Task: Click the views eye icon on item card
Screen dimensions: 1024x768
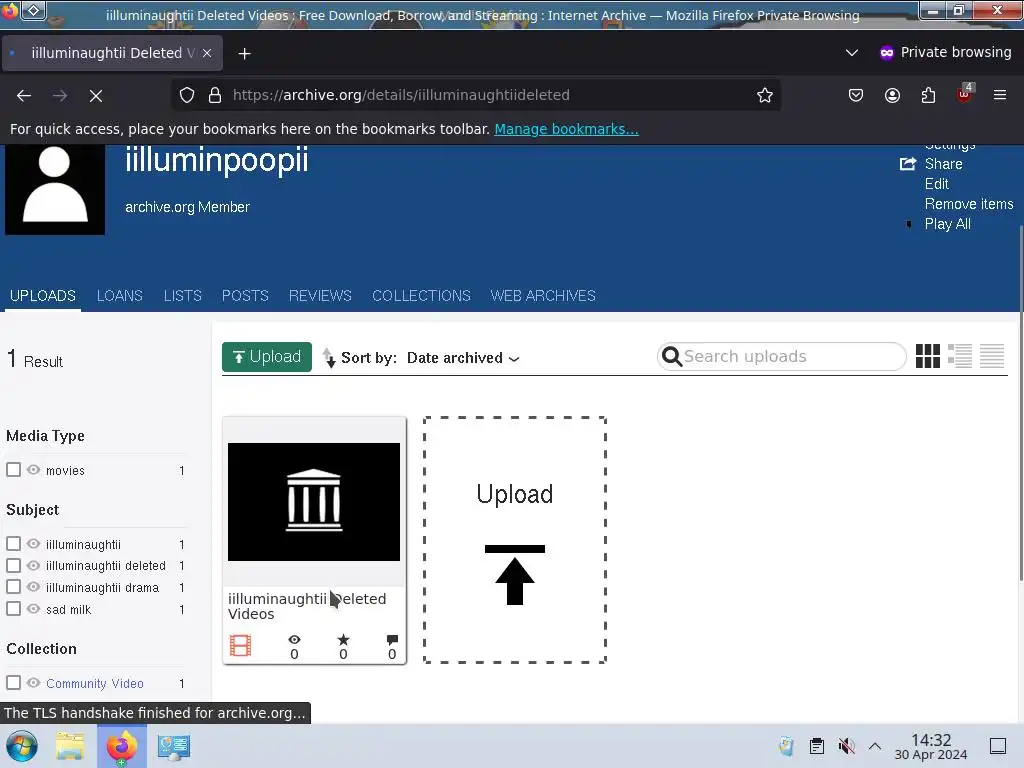Action: pyautogui.click(x=295, y=640)
